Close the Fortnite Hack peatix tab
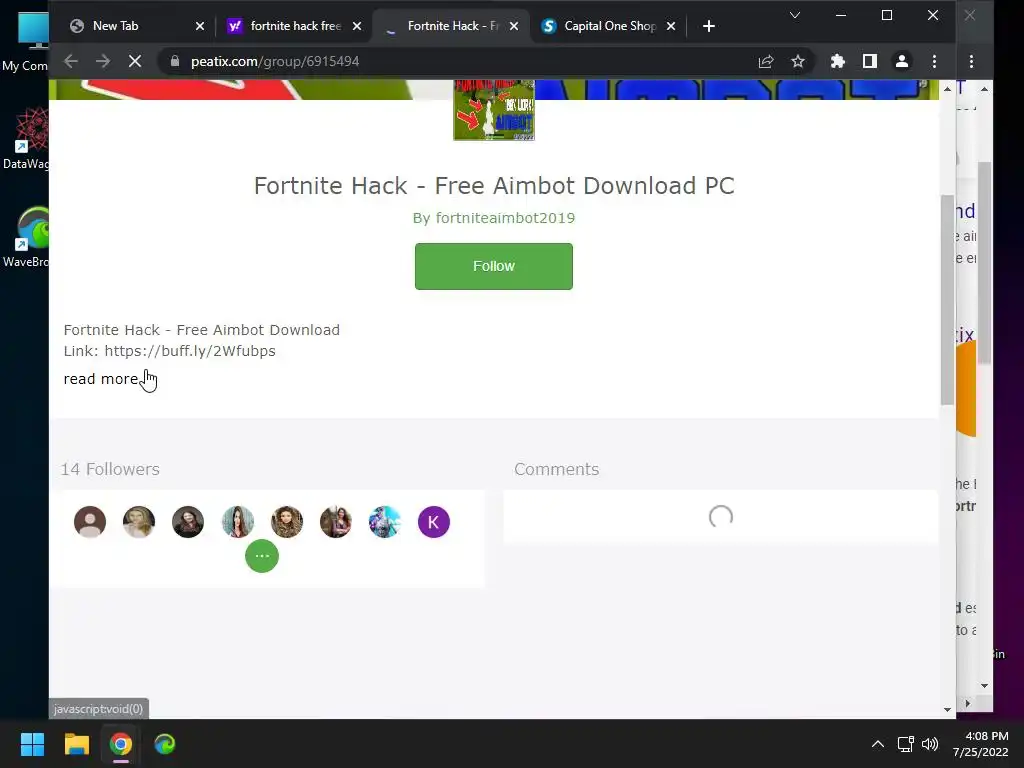Viewport: 1024px width, 768px height. (x=514, y=26)
